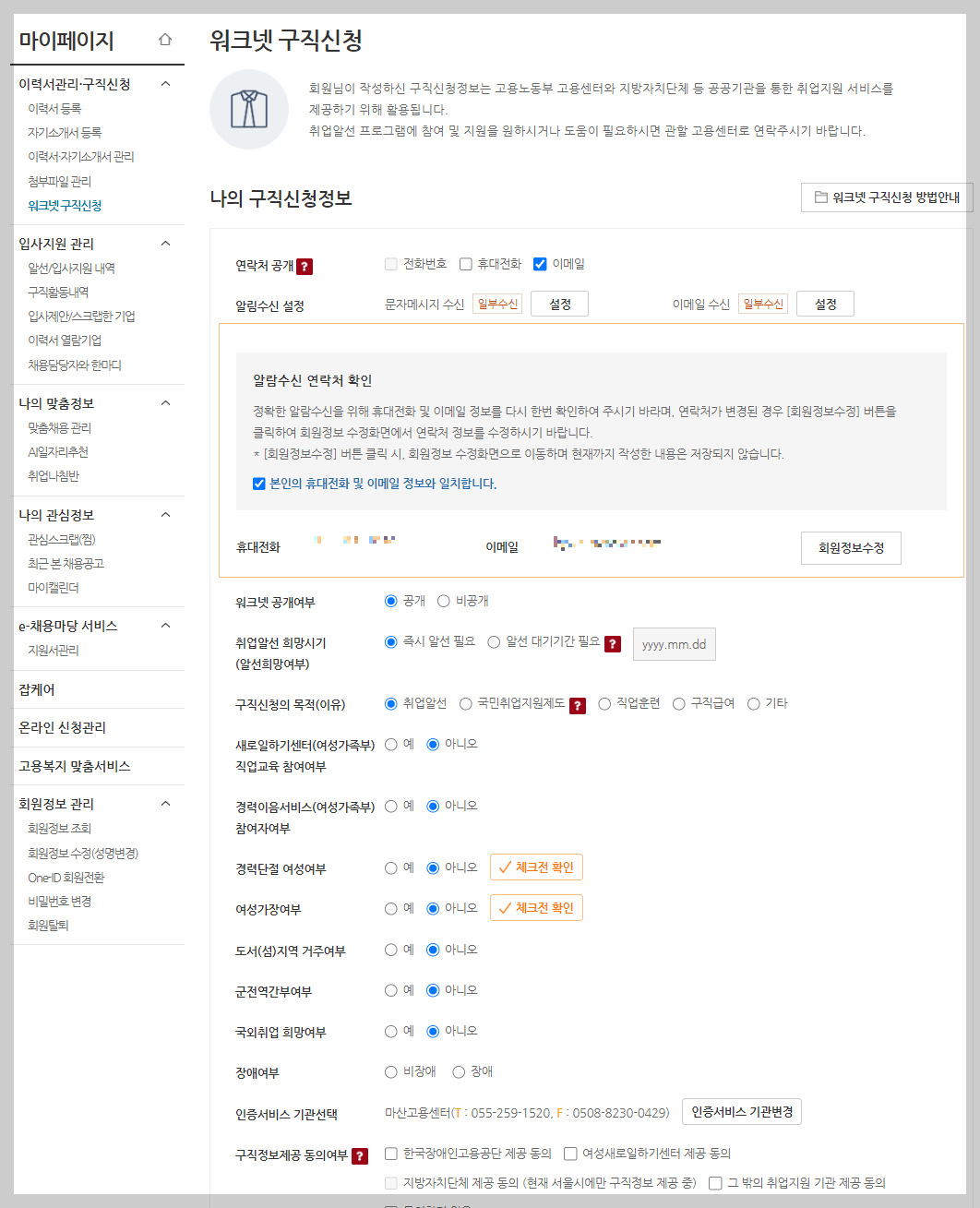Click the 회원정보수정 button
Viewport: 980px width, 1208px height.
click(851, 548)
